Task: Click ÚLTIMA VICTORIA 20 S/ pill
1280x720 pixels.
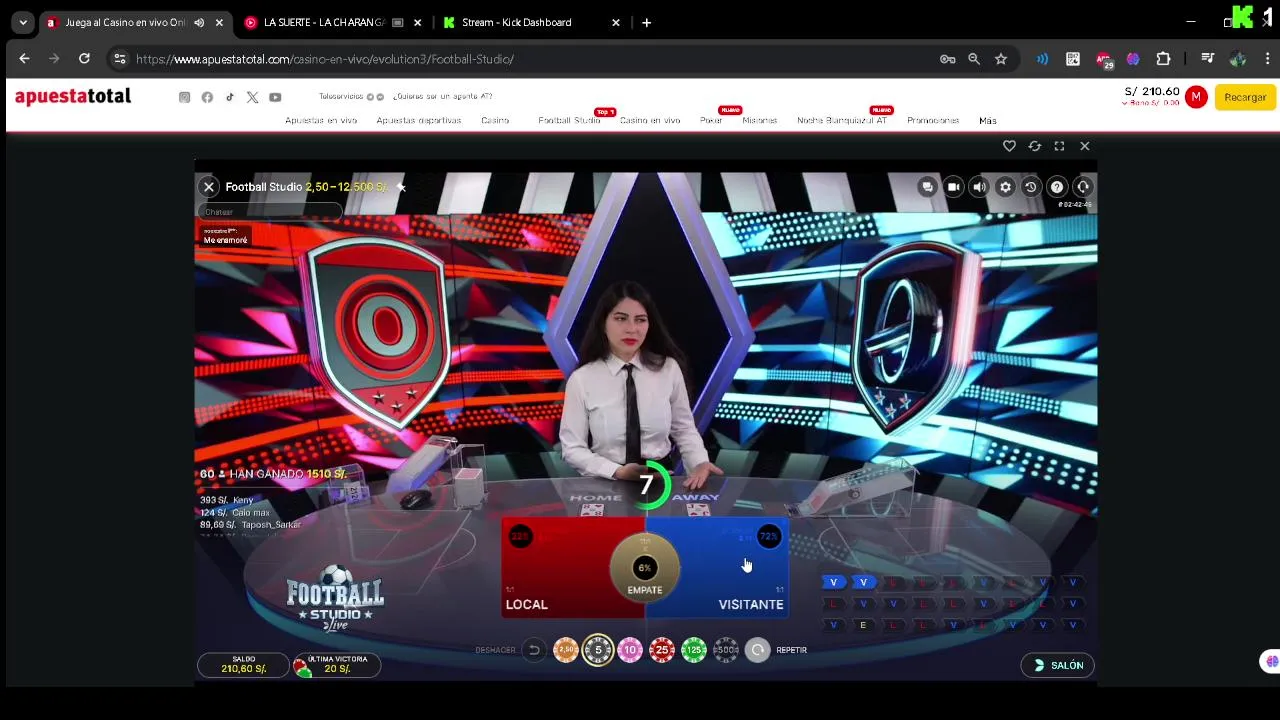Action: pyautogui.click(x=336, y=665)
